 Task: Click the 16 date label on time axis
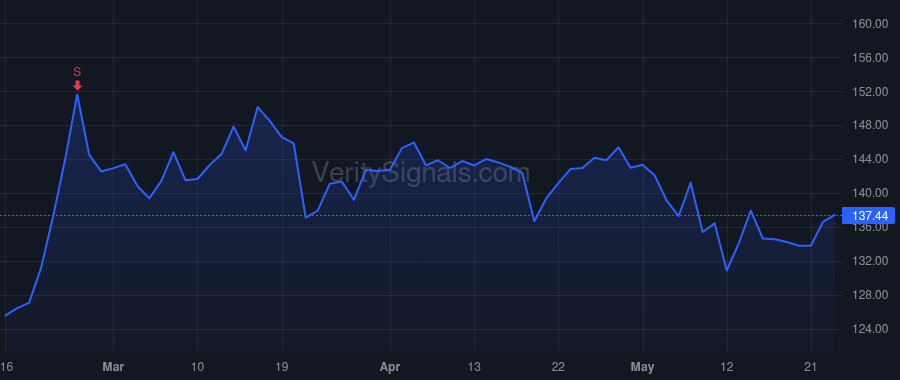[x=6, y=367]
